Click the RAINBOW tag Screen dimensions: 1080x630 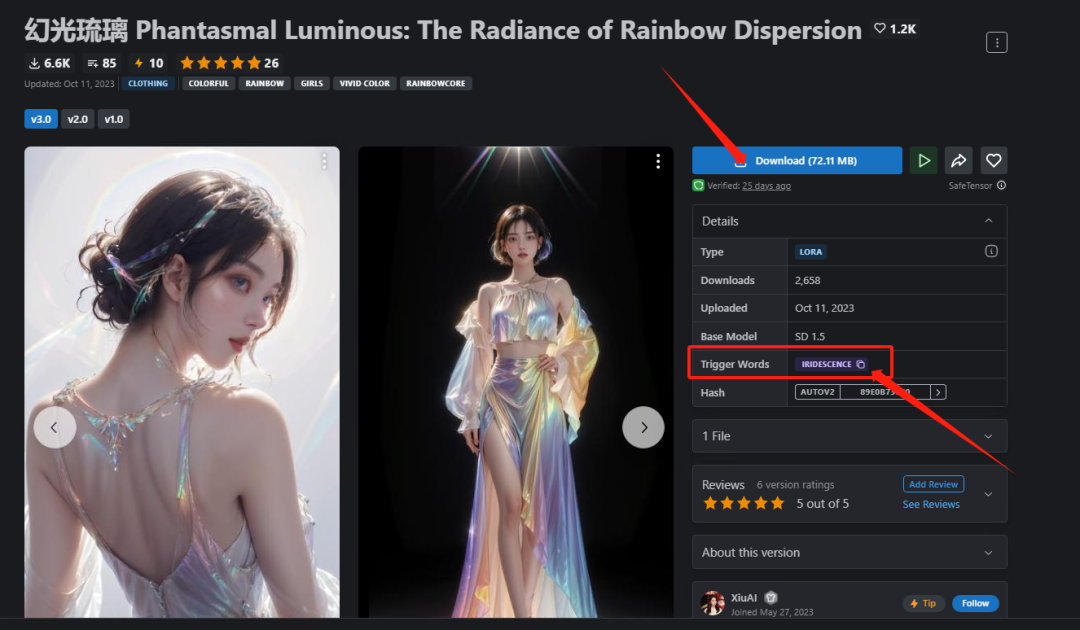click(x=264, y=83)
